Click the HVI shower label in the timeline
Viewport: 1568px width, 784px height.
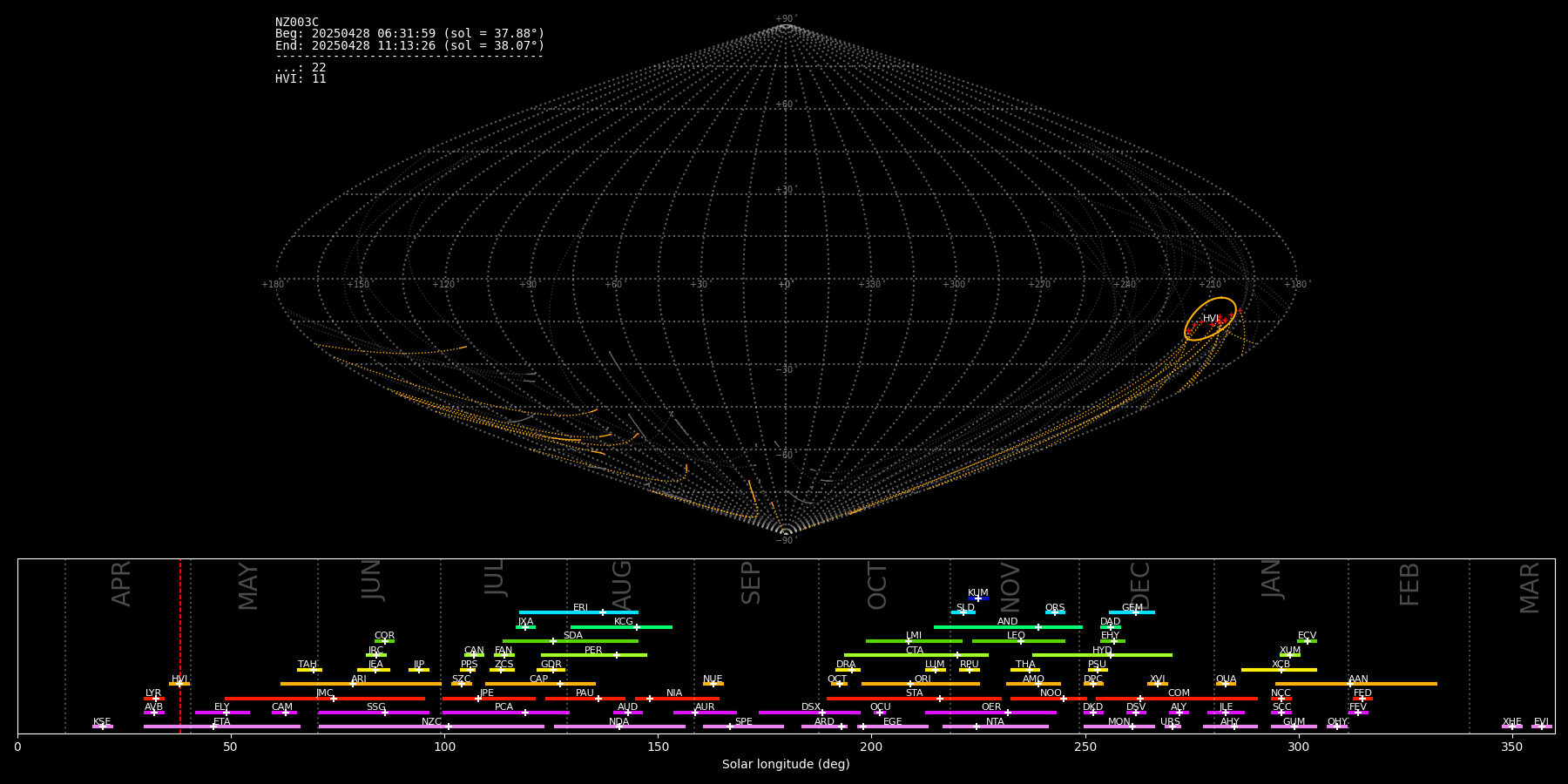coord(179,679)
